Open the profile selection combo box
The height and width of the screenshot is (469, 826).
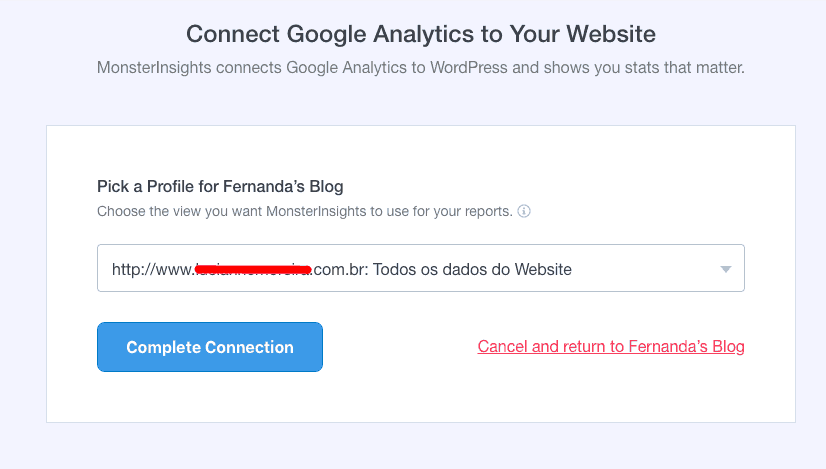click(420, 268)
